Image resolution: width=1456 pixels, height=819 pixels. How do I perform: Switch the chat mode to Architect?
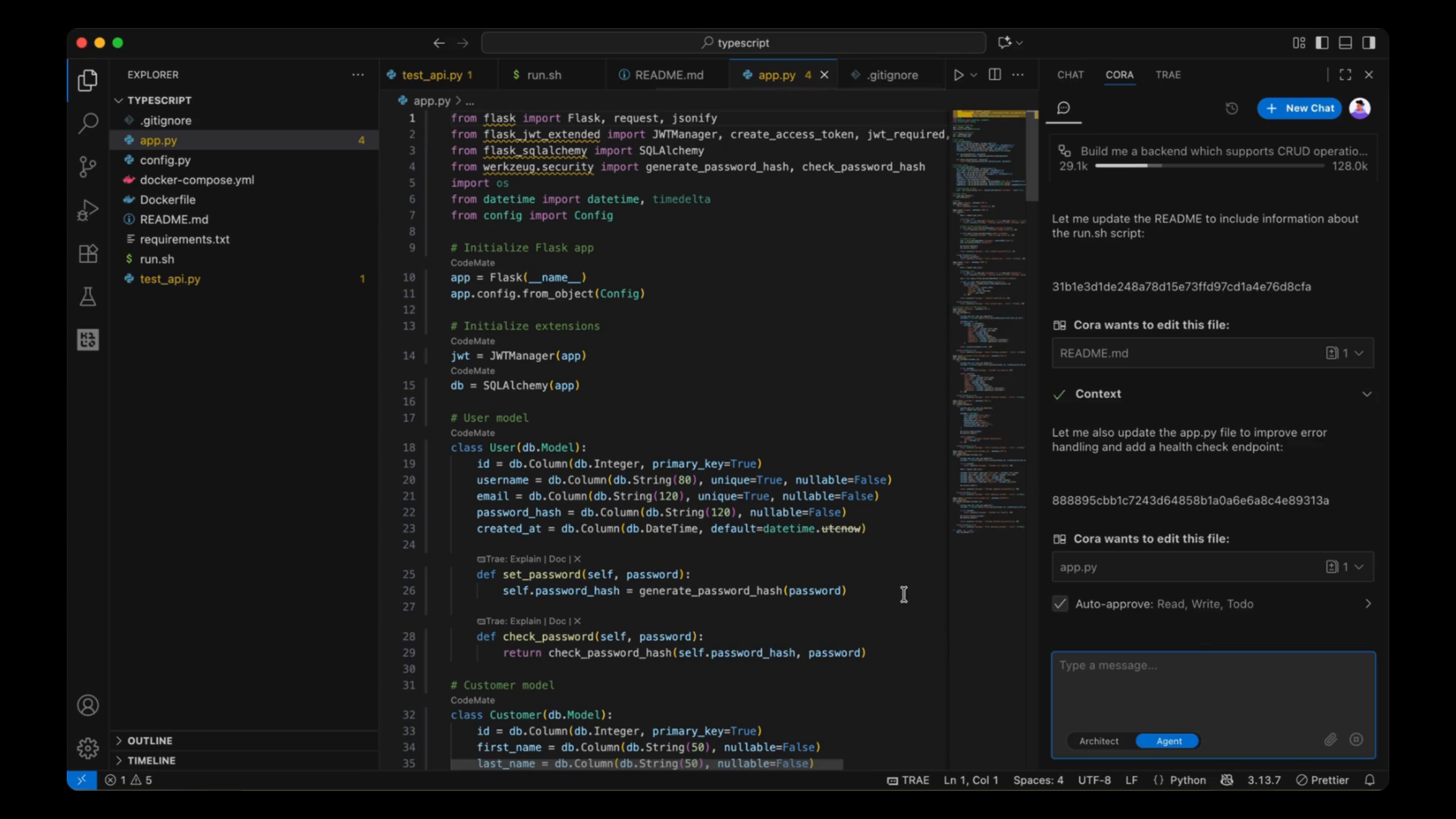(x=1099, y=741)
